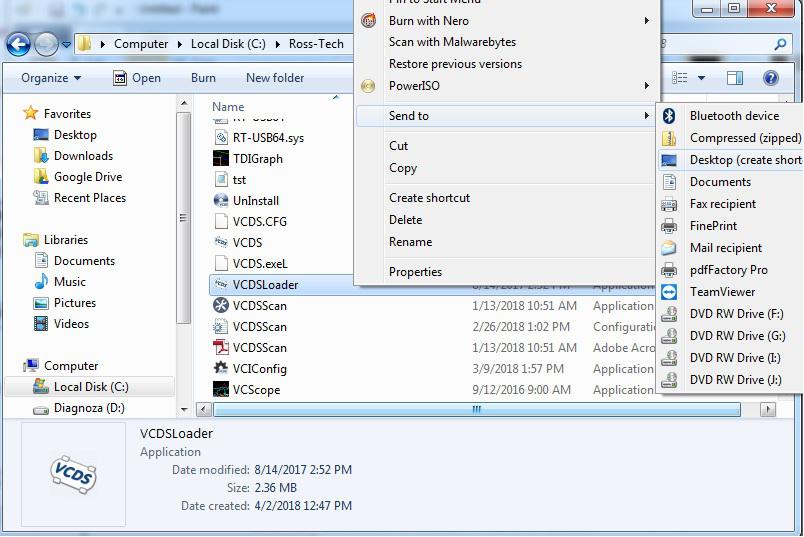The height and width of the screenshot is (537, 804).
Task: Open Properties from context menu
Action: click(415, 272)
